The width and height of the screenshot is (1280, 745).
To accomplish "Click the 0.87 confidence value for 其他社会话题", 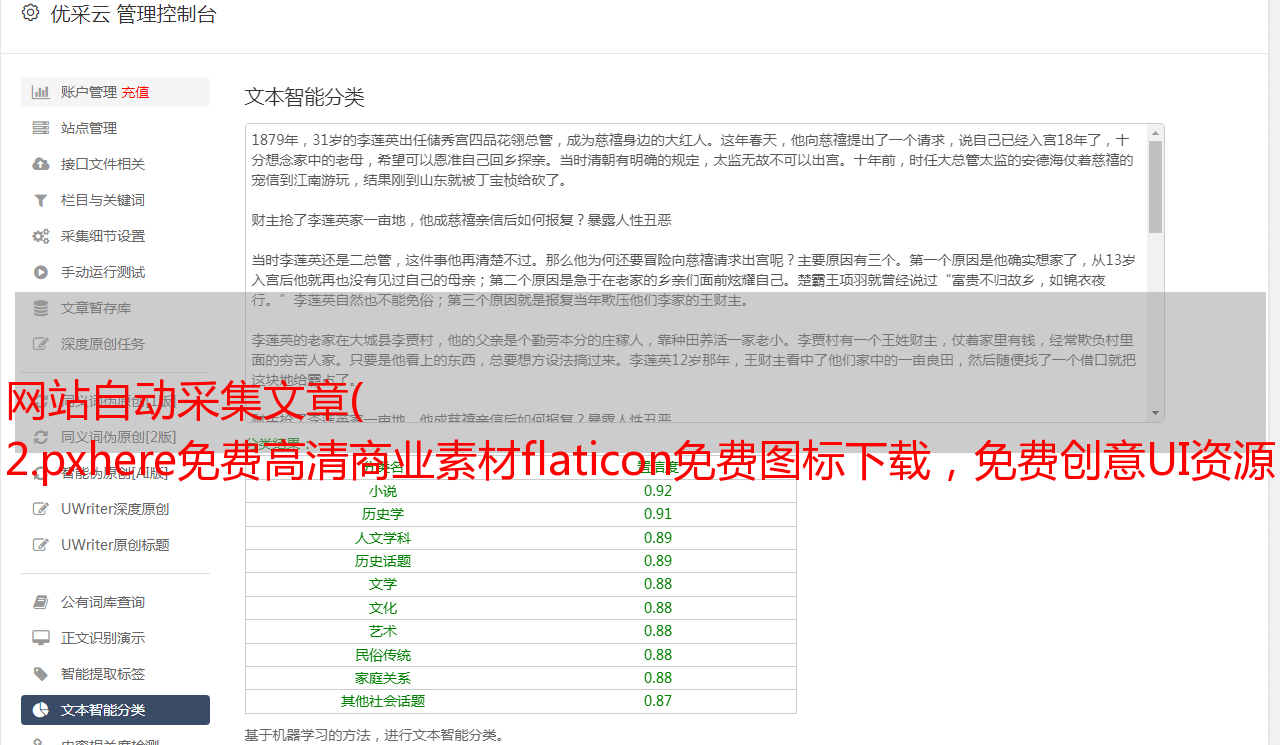I will click(658, 701).
